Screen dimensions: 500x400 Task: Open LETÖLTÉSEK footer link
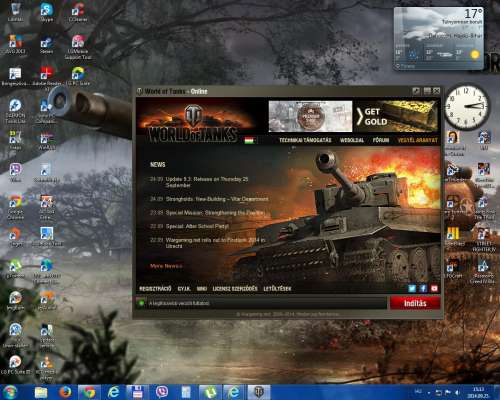pyautogui.click(x=277, y=289)
